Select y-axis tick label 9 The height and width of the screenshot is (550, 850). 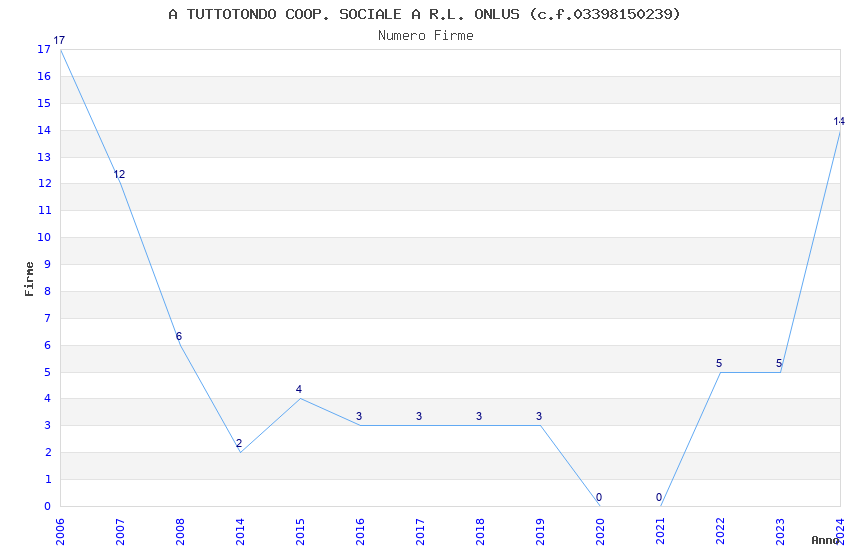click(48, 264)
